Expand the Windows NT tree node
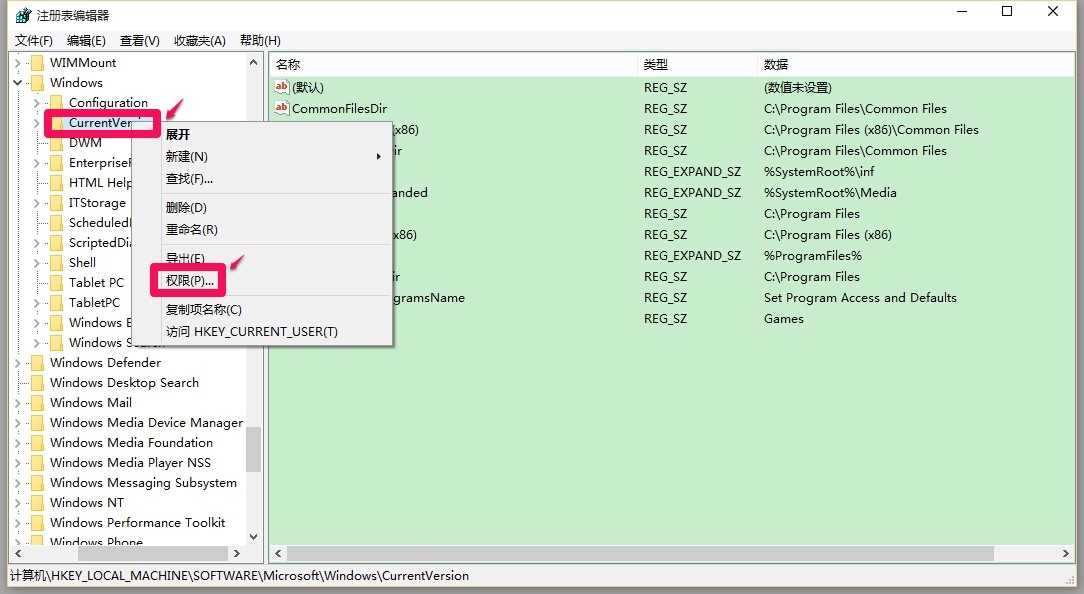The height and width of the screenshot is (594, 1084). click(x=18, y=502)
